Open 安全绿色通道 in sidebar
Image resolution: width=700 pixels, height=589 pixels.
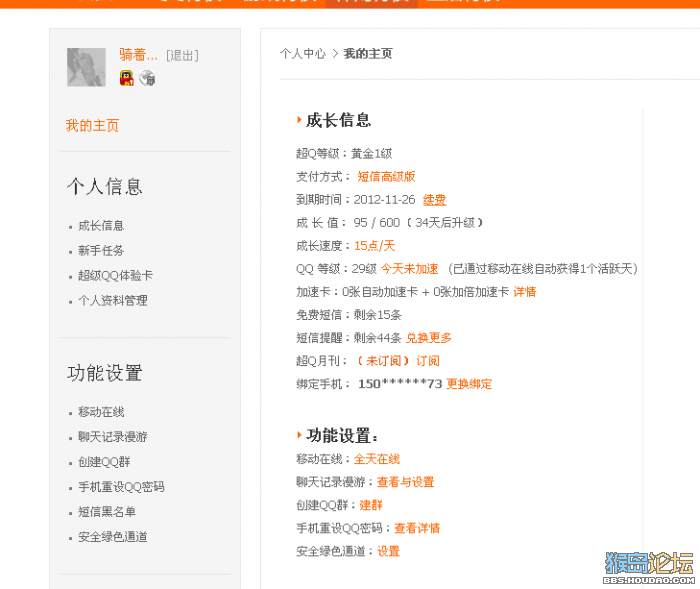112,537
